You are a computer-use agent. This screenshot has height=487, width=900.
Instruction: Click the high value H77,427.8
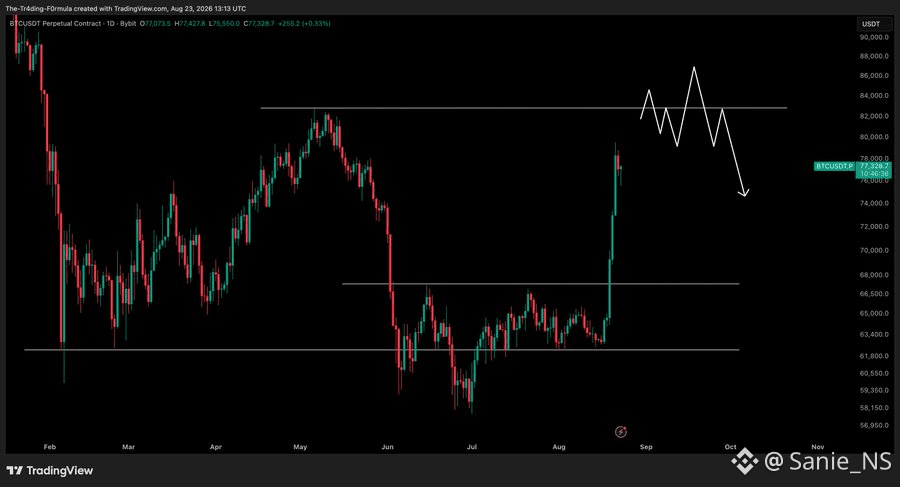coord(190,24)
